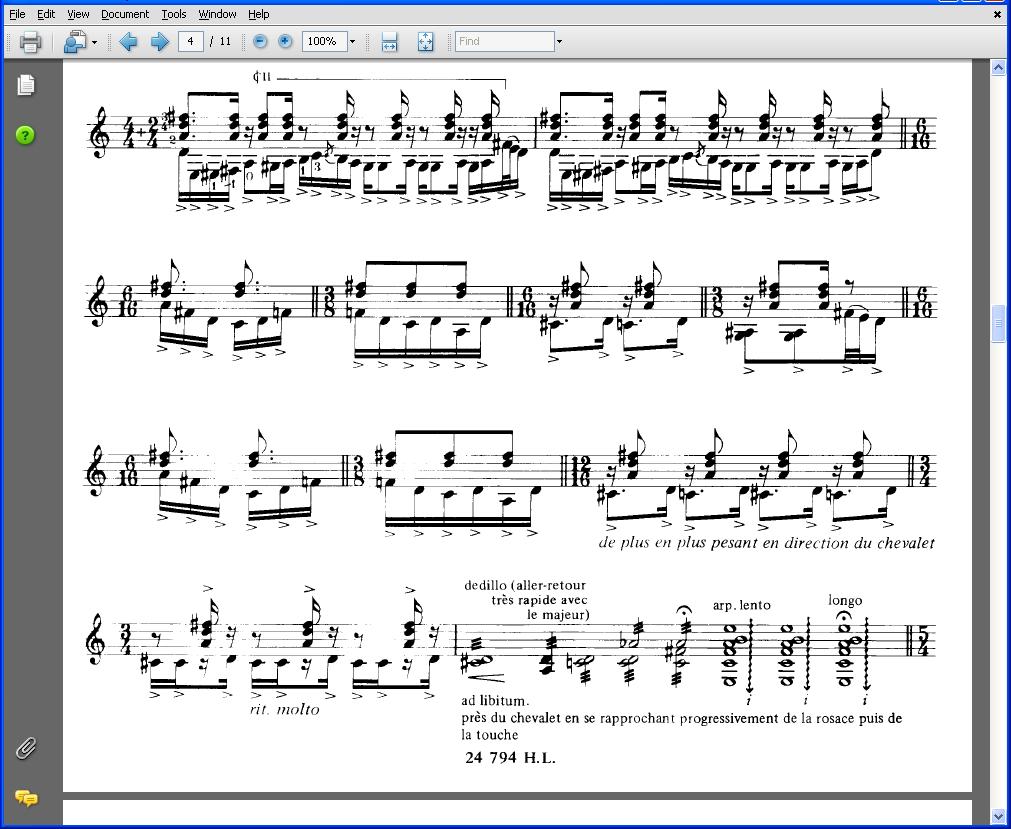This screenshot has height=829, width=1011.
Task: Click the "la touche" text line
Action: (490, 735)
